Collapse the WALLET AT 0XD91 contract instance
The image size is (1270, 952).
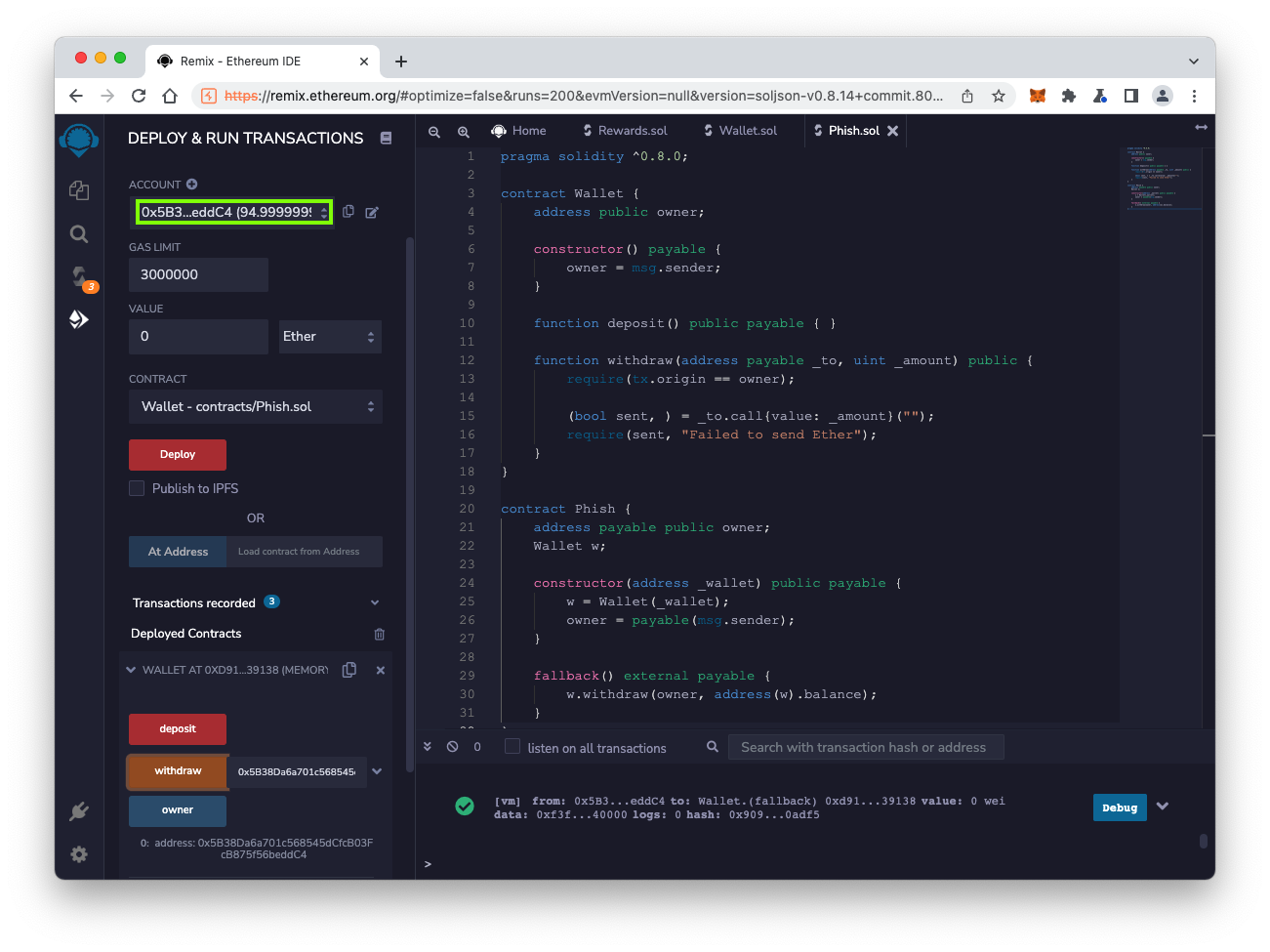(x=131, y=670)
